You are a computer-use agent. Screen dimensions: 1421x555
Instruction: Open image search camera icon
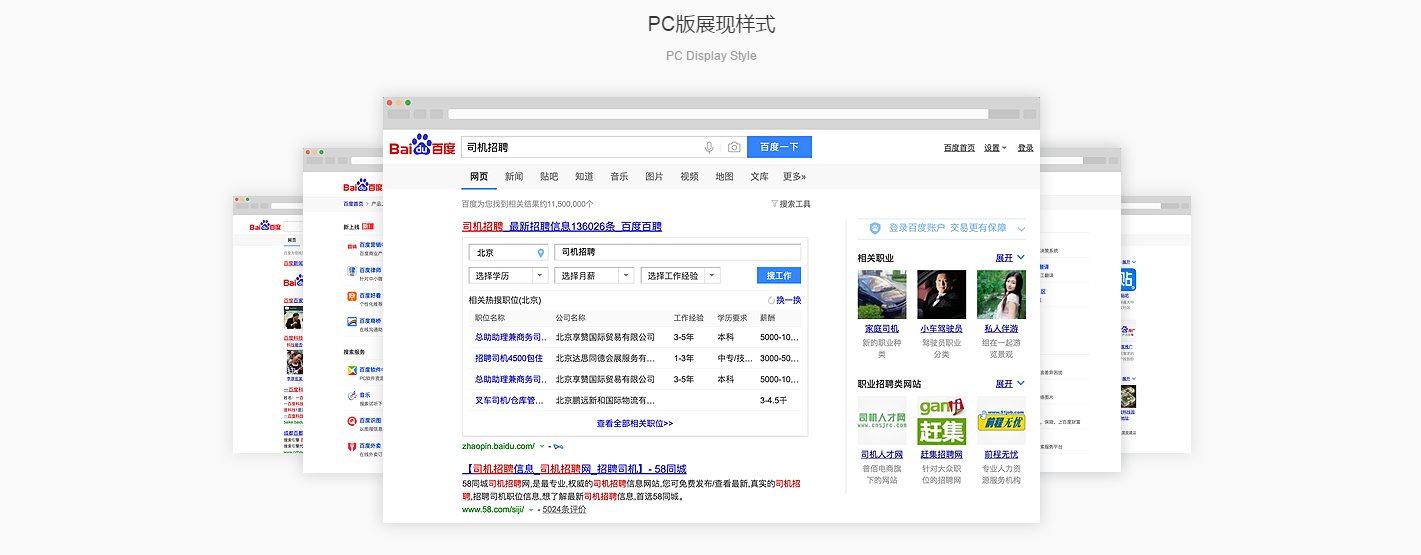[x=734, y=147]
